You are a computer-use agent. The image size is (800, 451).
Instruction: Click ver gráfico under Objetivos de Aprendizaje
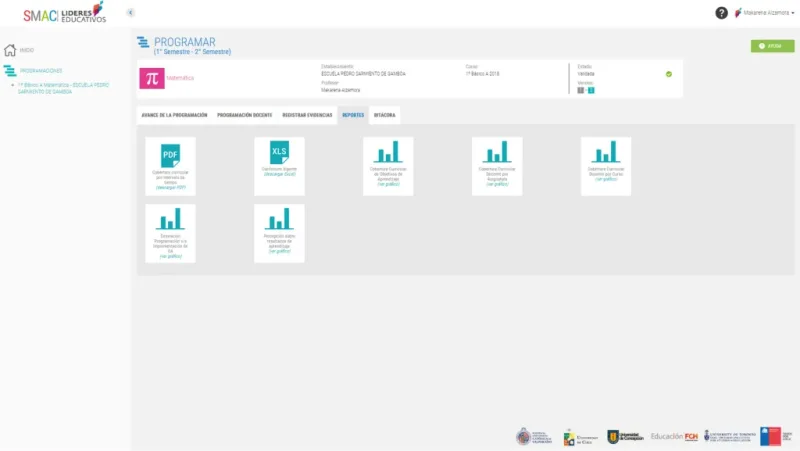[388, 184]
